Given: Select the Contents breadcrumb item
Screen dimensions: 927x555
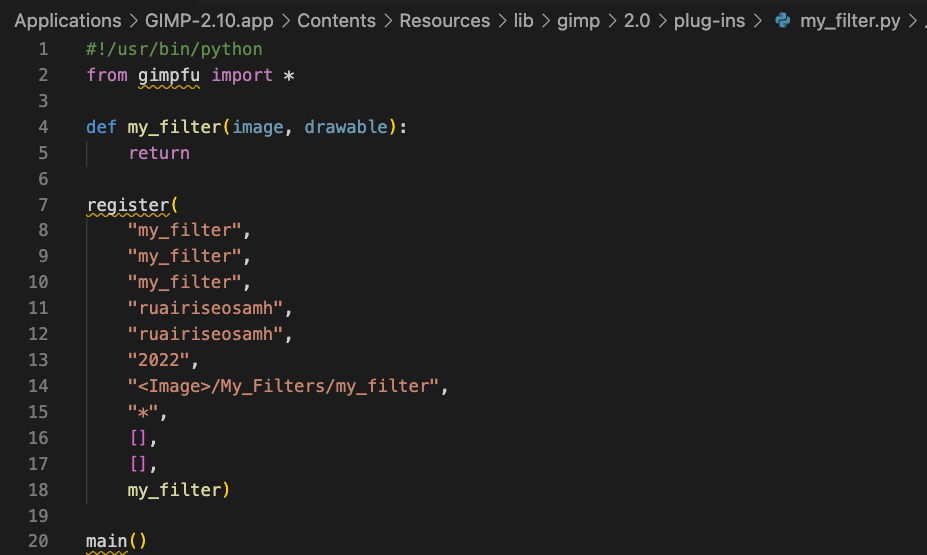Looking at the screenshot, I should 336,21.
